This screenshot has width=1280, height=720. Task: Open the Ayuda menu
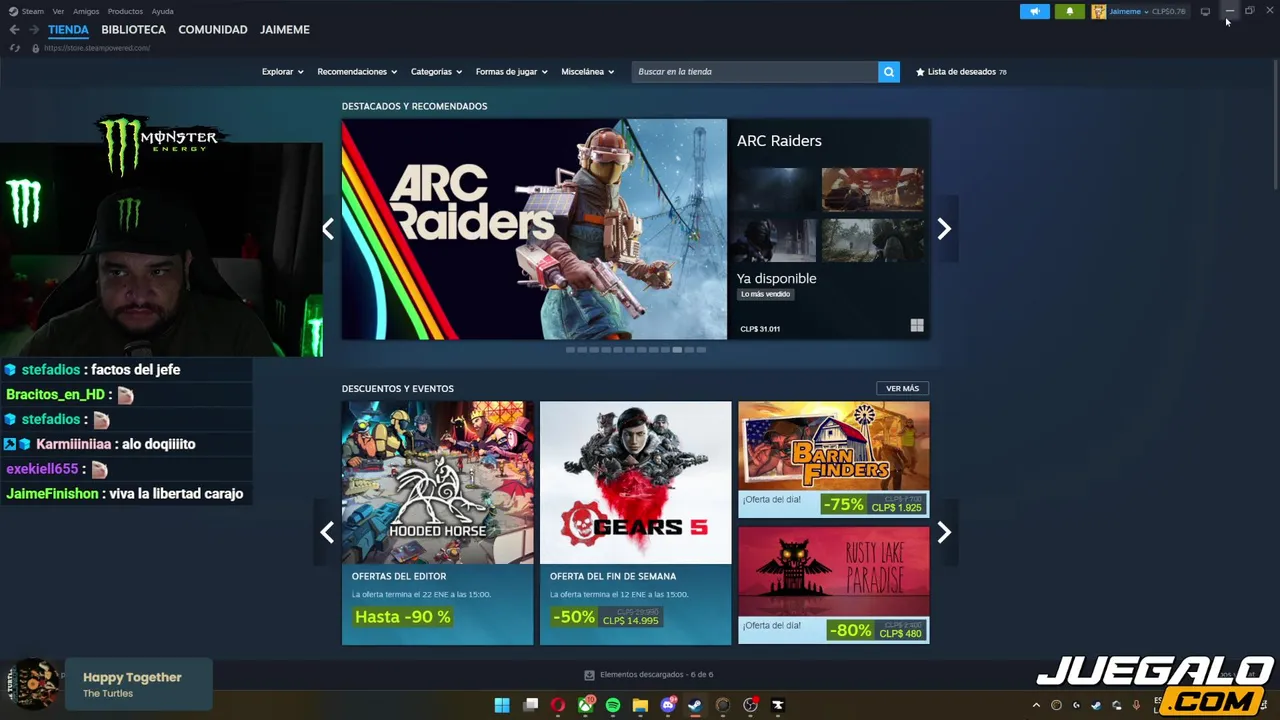[x=162, y=12]
